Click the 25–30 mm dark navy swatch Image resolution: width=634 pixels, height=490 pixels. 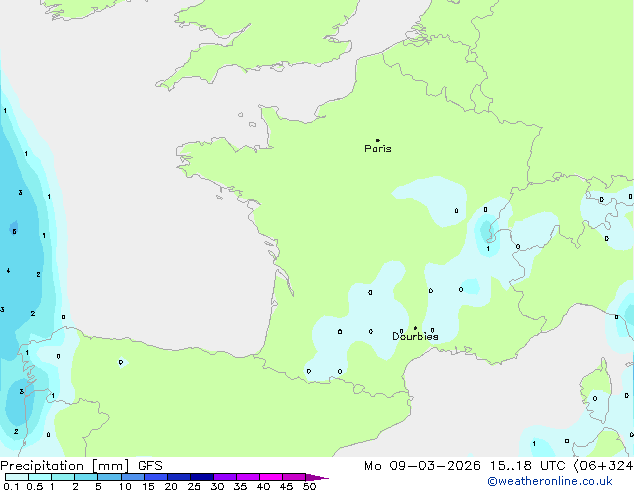click(x=202, y=477)
